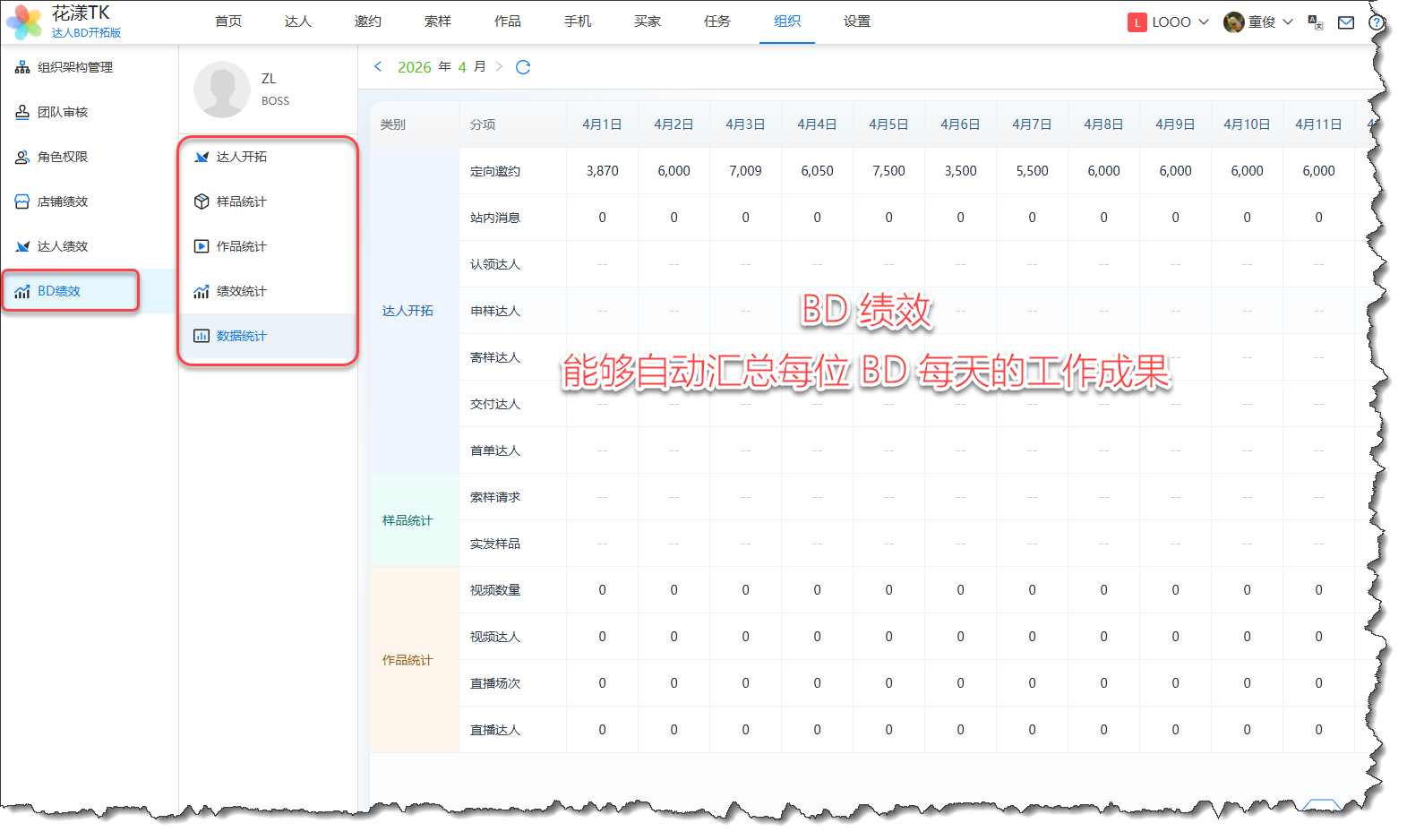Select 店铺绩效 in the sidebar
This screenshot has height=840, width=1407.
coord(62,201)
